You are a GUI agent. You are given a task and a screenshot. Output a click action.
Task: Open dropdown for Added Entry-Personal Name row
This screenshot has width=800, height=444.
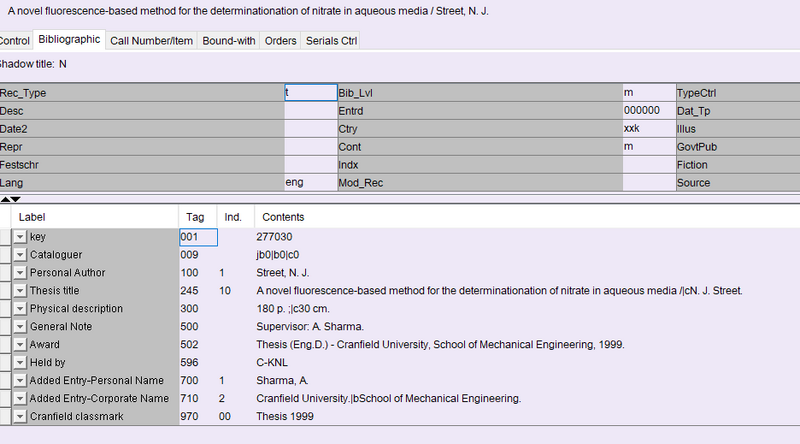tap(19, 381)
